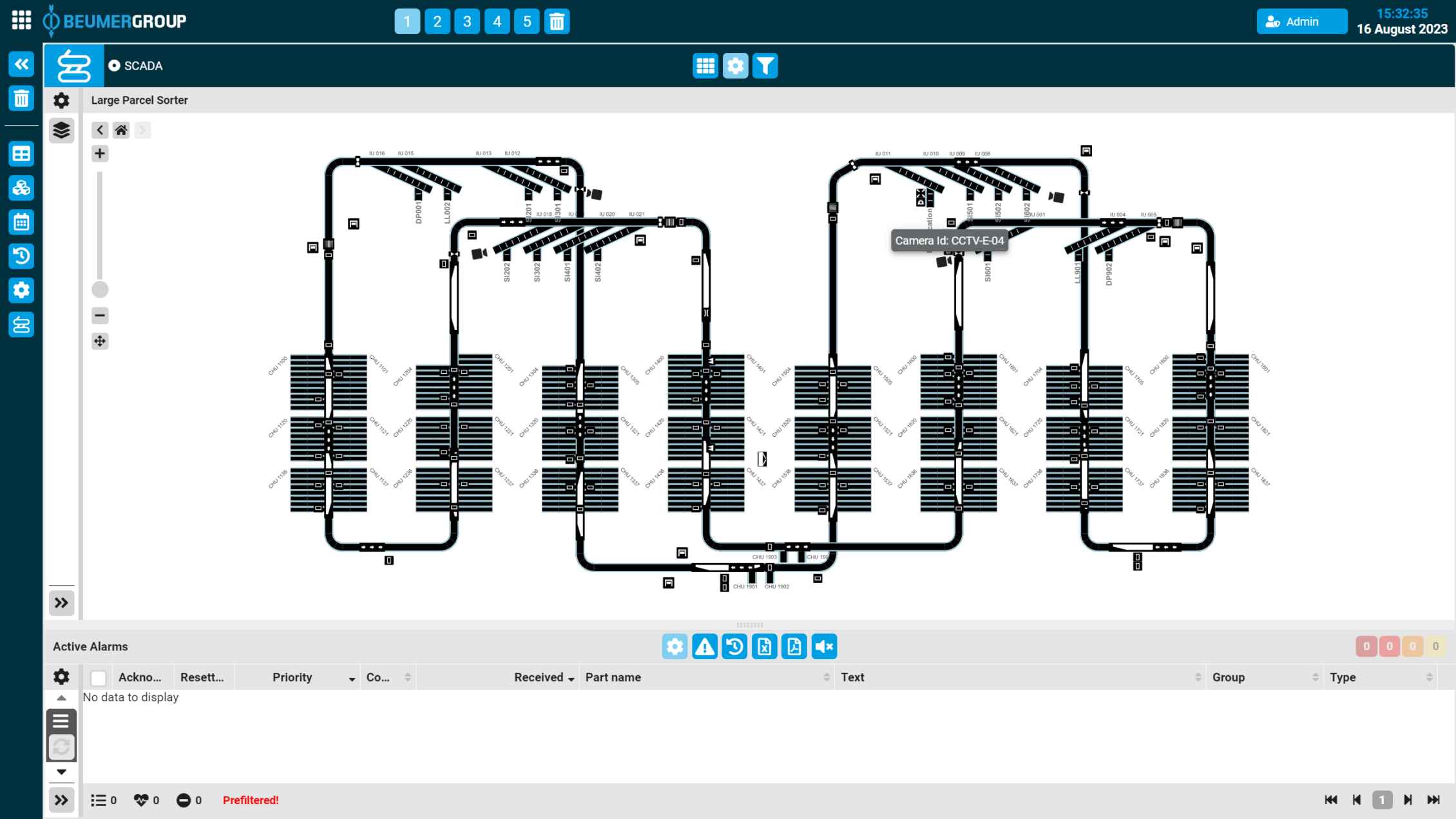Viewport: 1456px width, 819px height.
Task: Switch to workspace tab 3
Action: pyautogui.click(x=467, y=21)
